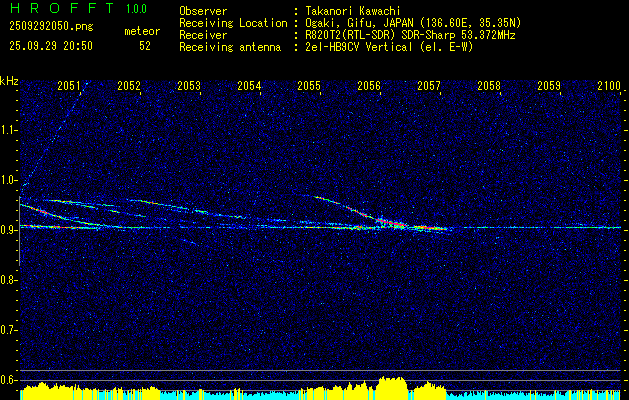Click the Receiving antenna label

230,47
